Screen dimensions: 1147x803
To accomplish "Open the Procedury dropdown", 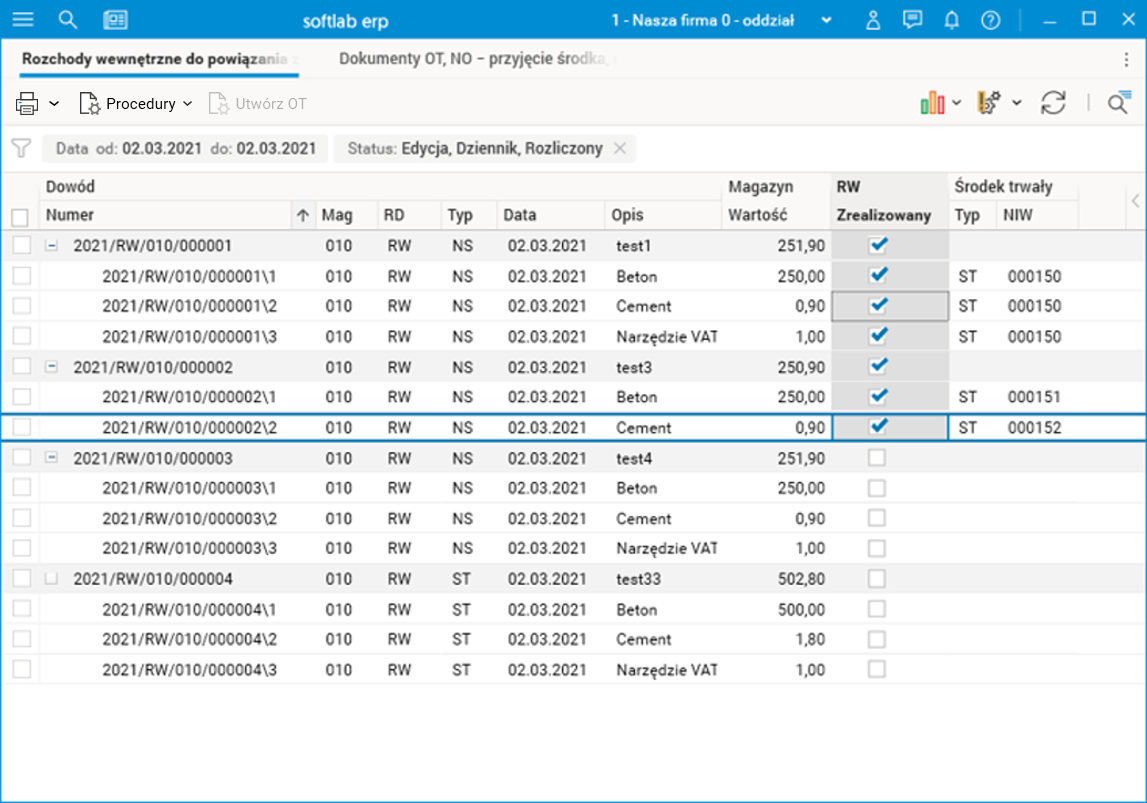I will 137,104.
